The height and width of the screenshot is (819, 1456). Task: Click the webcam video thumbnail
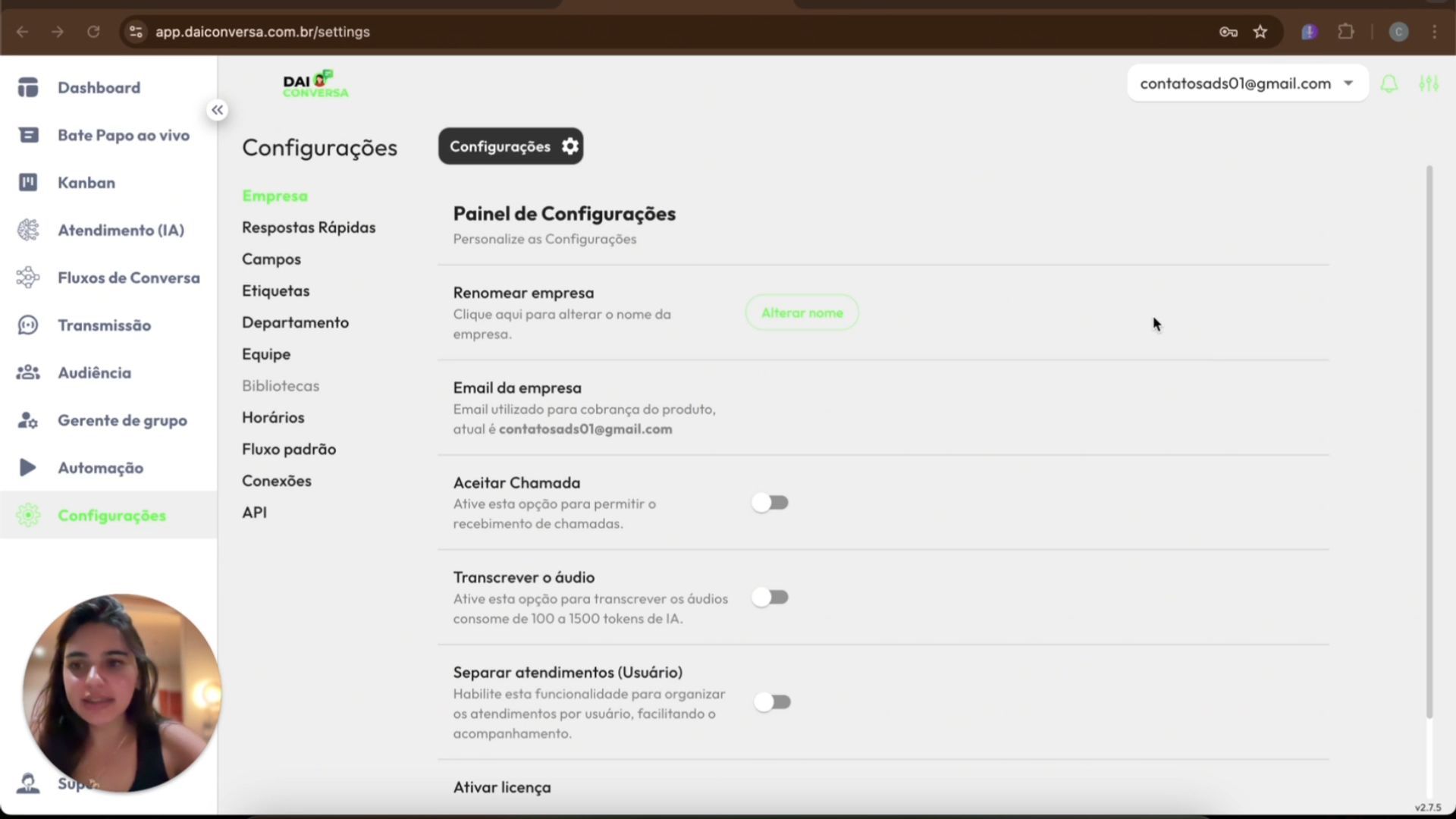coord(121,693)
